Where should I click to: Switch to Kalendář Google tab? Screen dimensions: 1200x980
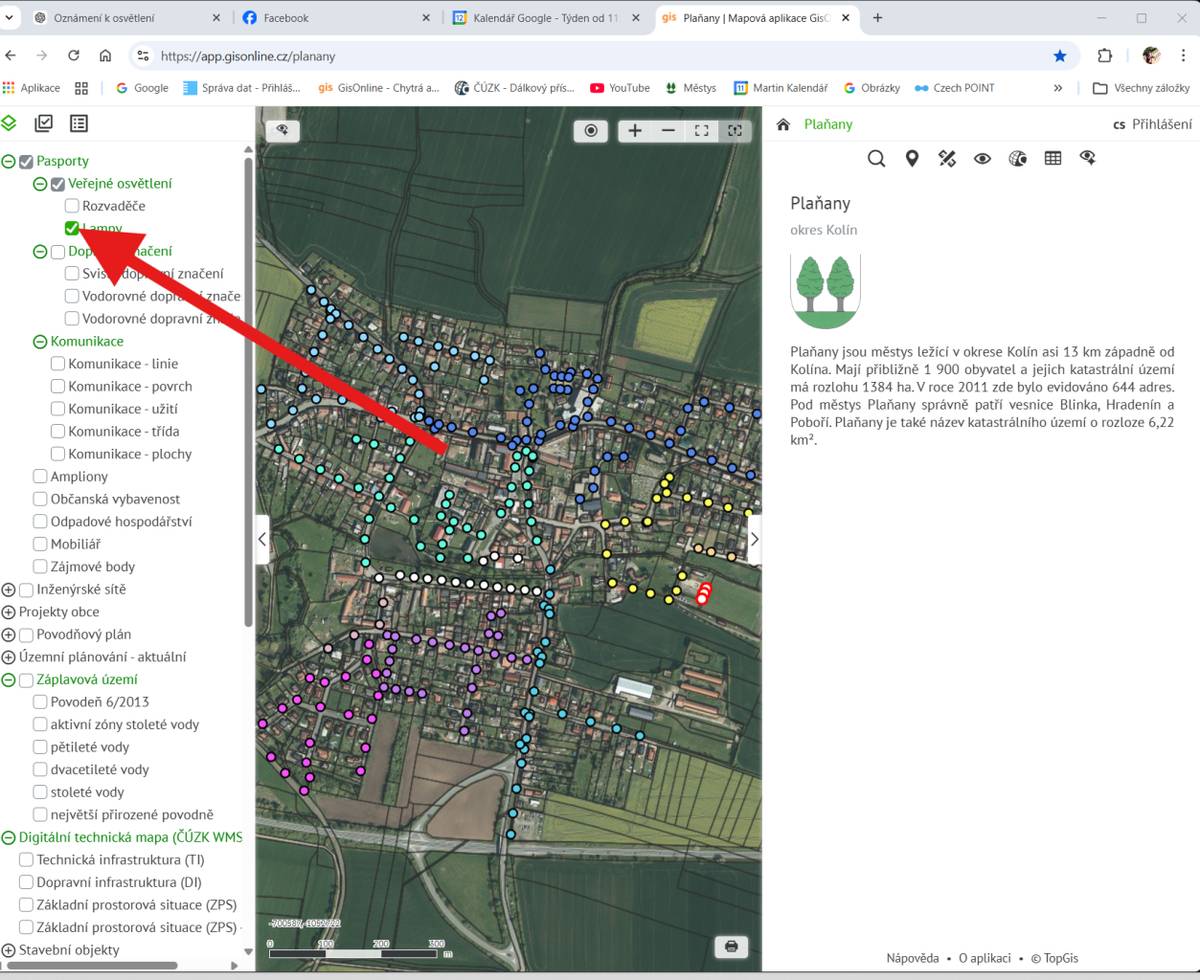point(547,18)
